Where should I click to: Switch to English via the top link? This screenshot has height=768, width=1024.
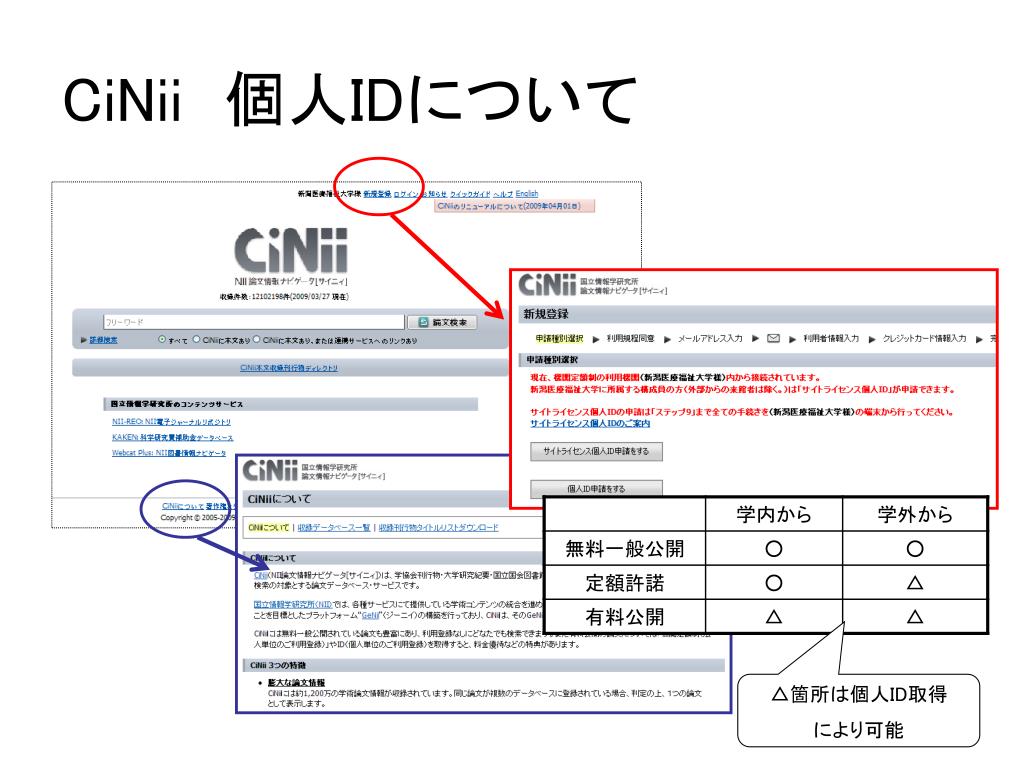(527, 193)
